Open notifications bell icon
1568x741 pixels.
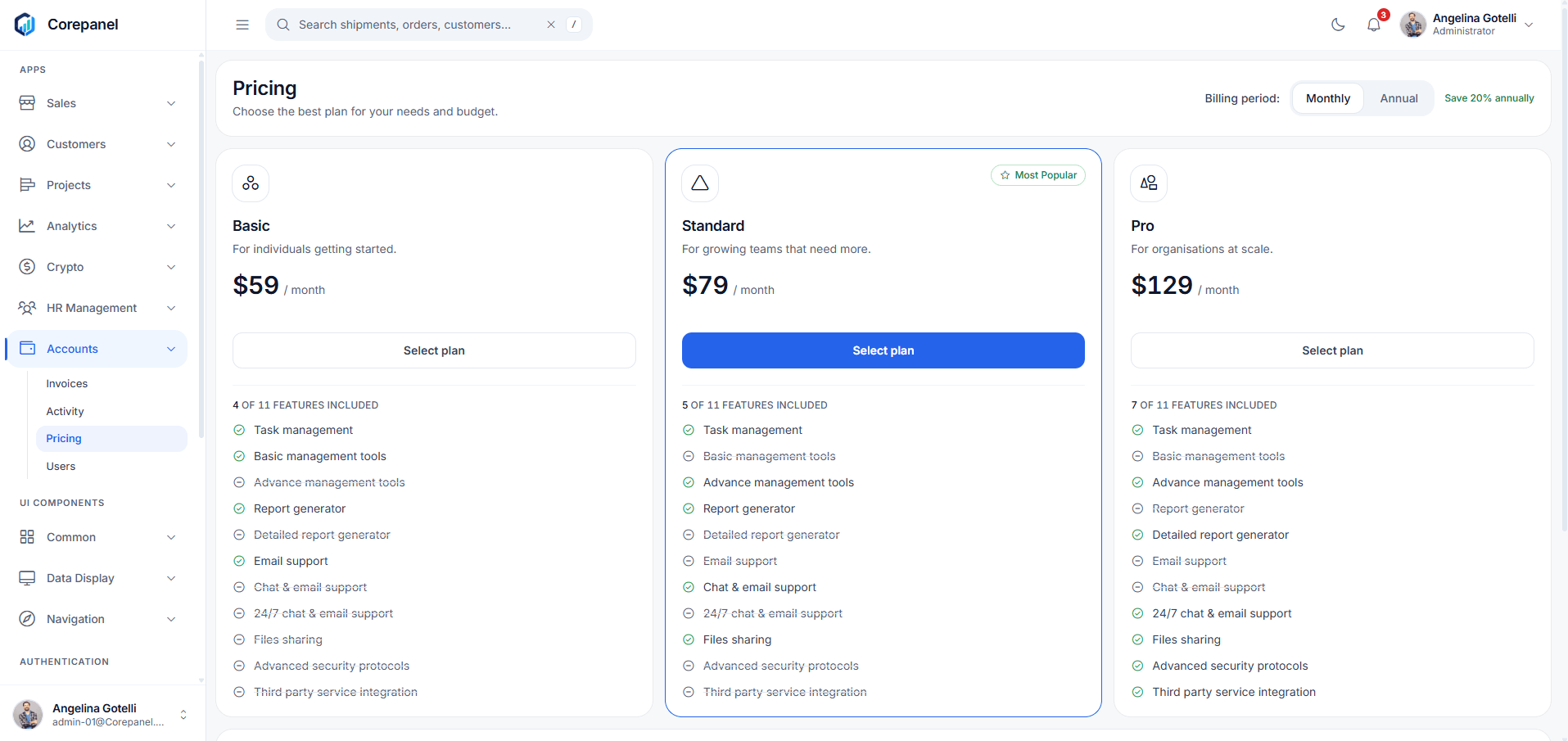pyautogui.click(x=1374, y=25)
